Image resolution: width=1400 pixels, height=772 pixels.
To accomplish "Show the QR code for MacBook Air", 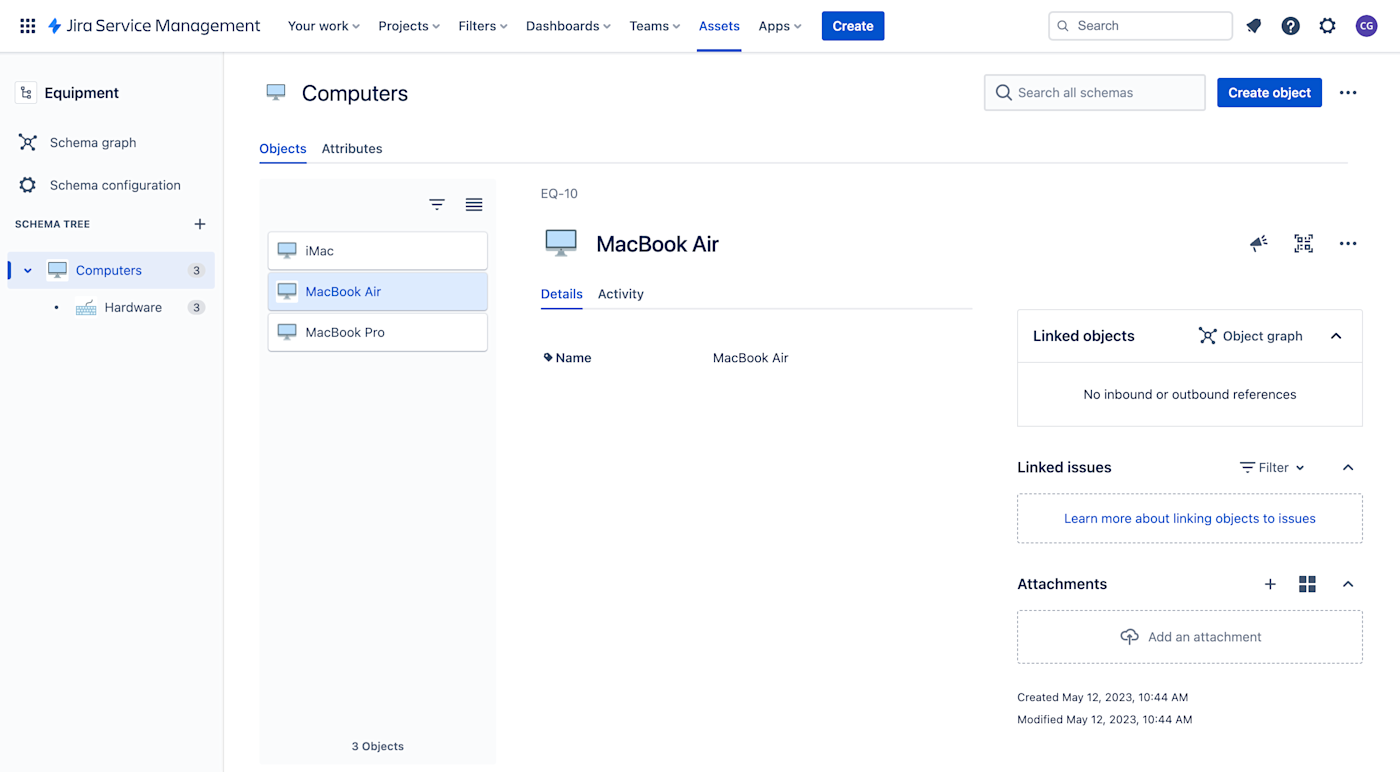I will [x=1303, y=243].
